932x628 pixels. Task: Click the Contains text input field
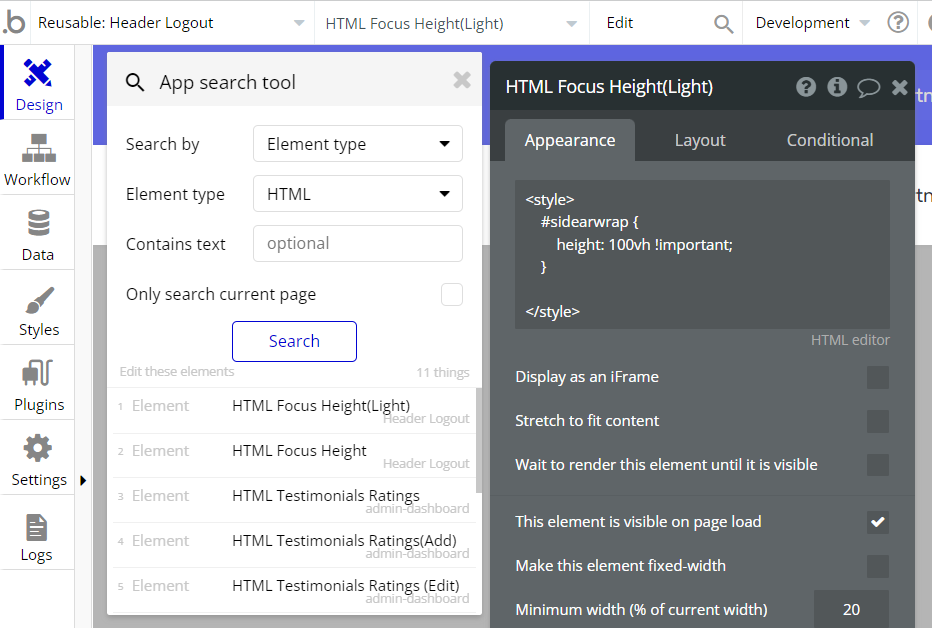(358, 244)
